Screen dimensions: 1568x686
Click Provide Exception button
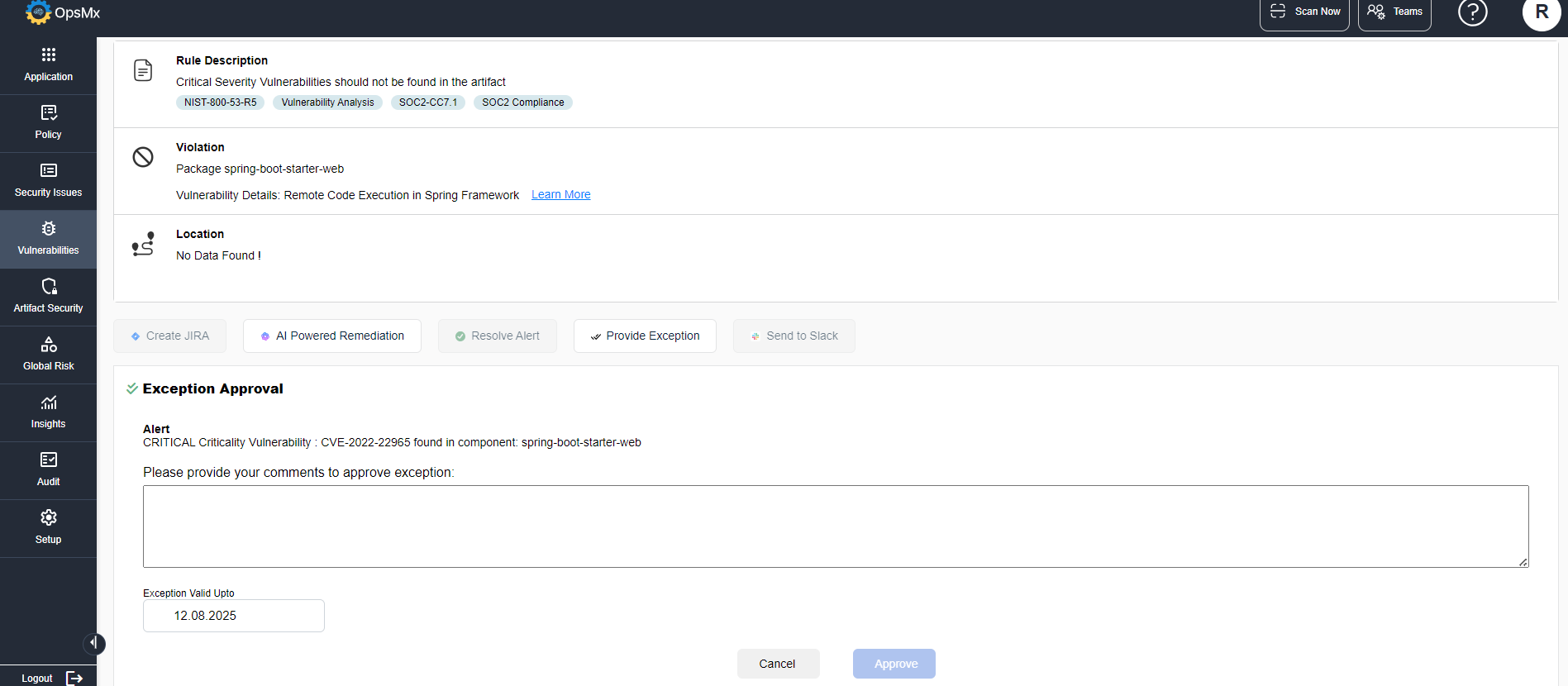[x=645, y=336]
